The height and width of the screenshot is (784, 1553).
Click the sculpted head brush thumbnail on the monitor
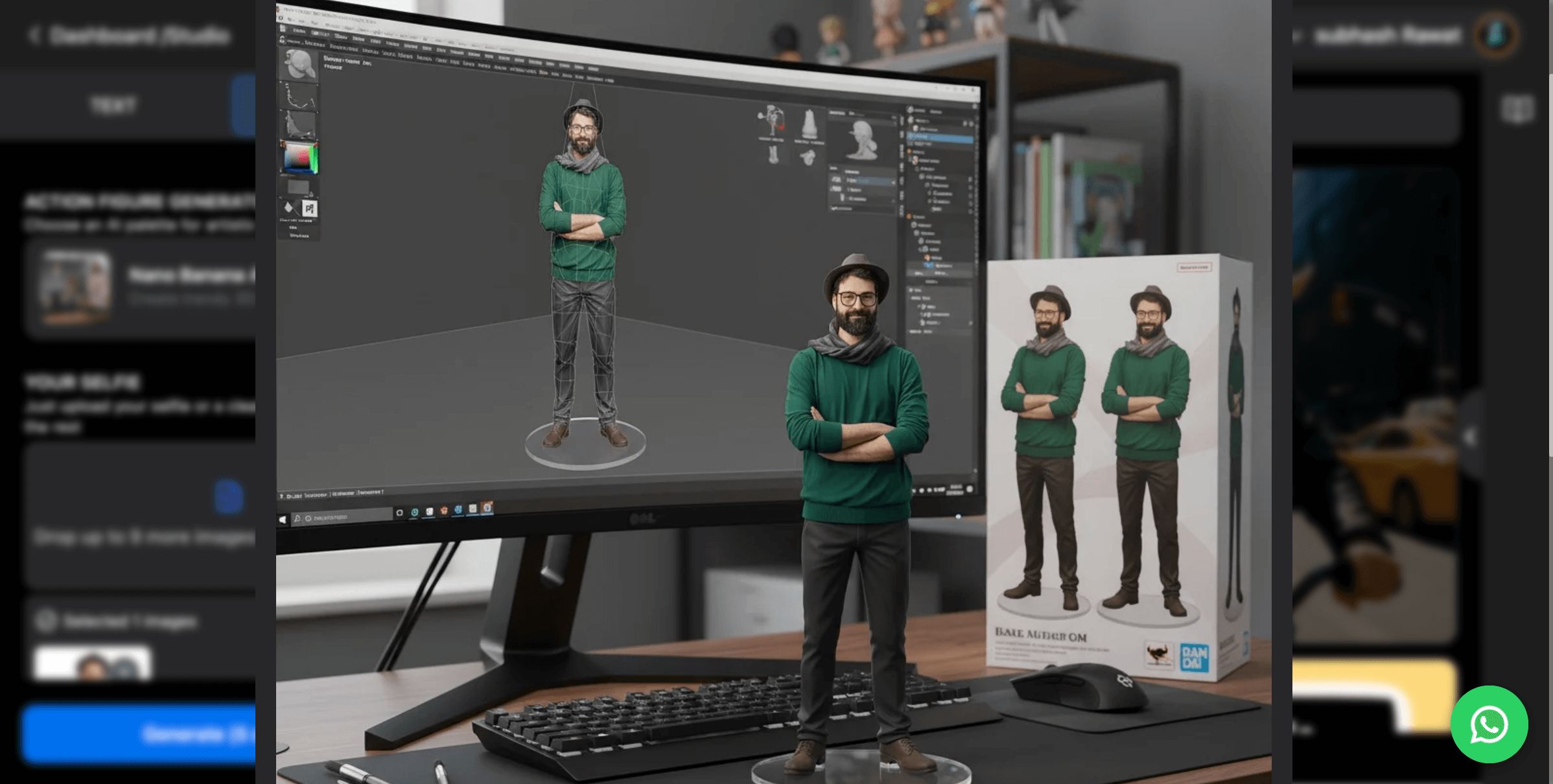coord(298,65)
